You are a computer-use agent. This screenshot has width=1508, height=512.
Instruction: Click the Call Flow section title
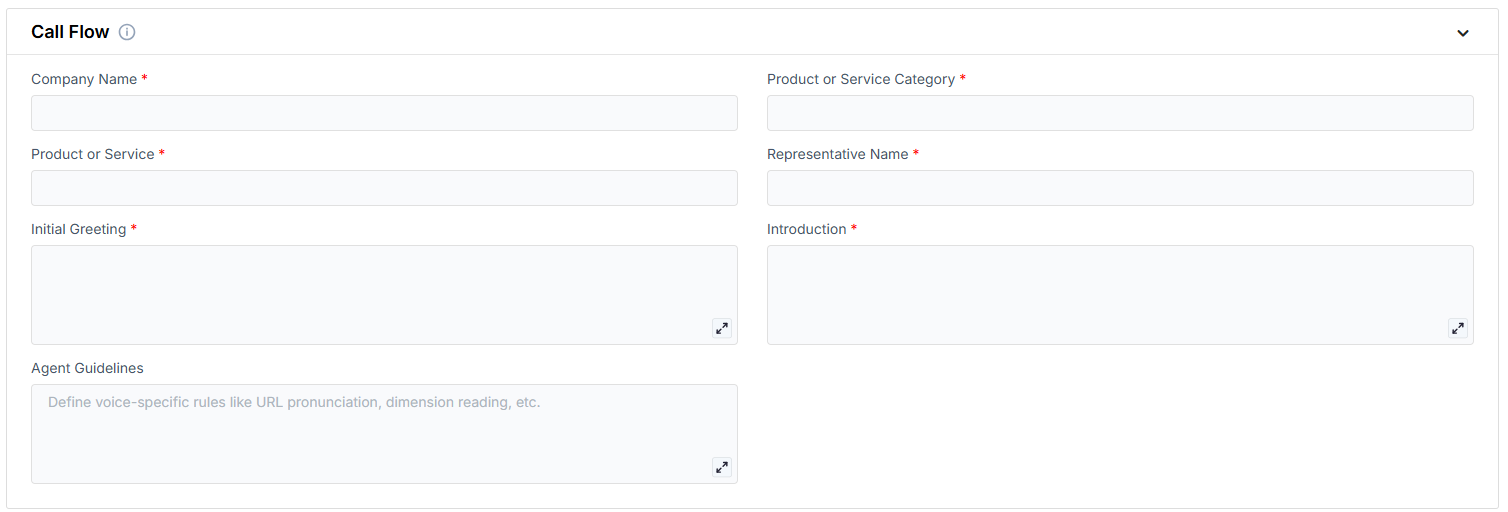70,32
